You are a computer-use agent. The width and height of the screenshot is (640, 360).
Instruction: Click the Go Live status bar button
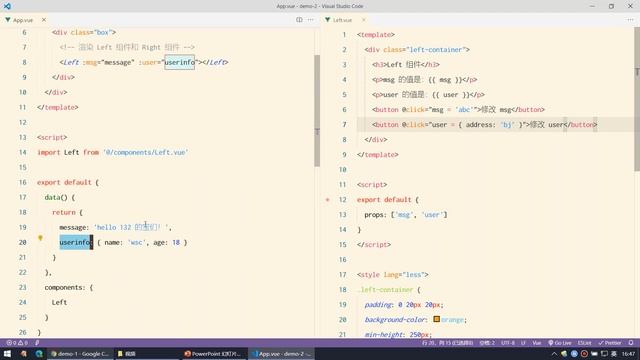(x=560, y=343)
